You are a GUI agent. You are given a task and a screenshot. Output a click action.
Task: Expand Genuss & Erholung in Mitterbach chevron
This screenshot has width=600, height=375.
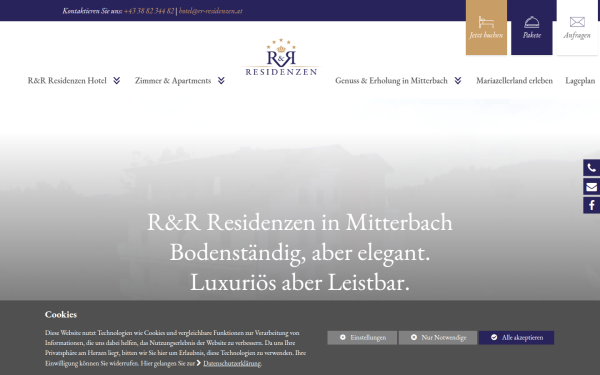point(458,80)
